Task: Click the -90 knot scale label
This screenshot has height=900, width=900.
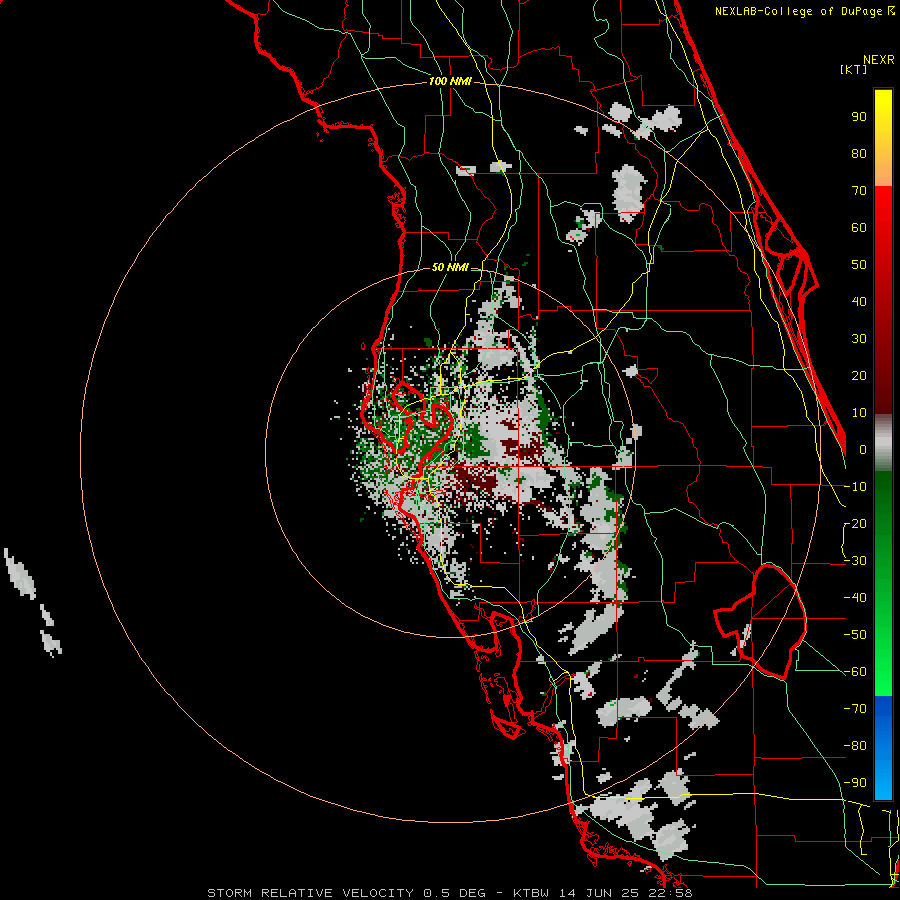Action: point(855,783)
